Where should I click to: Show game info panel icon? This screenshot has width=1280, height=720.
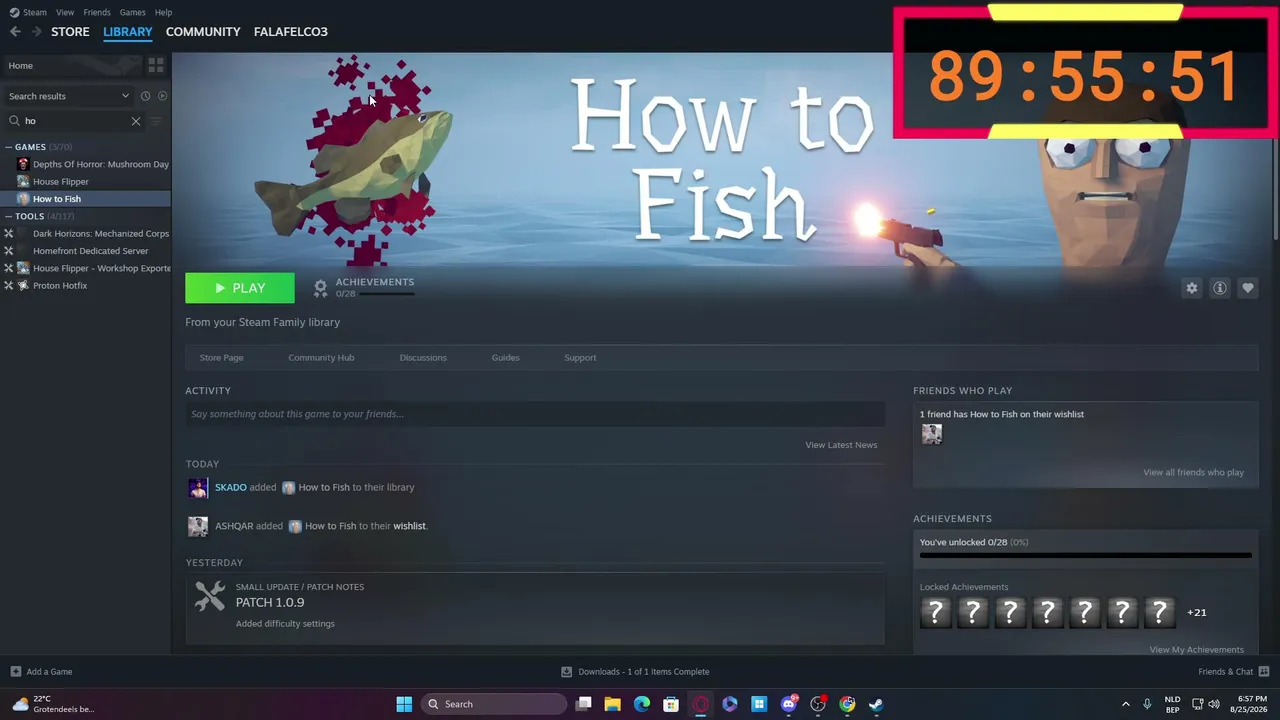1220,288
